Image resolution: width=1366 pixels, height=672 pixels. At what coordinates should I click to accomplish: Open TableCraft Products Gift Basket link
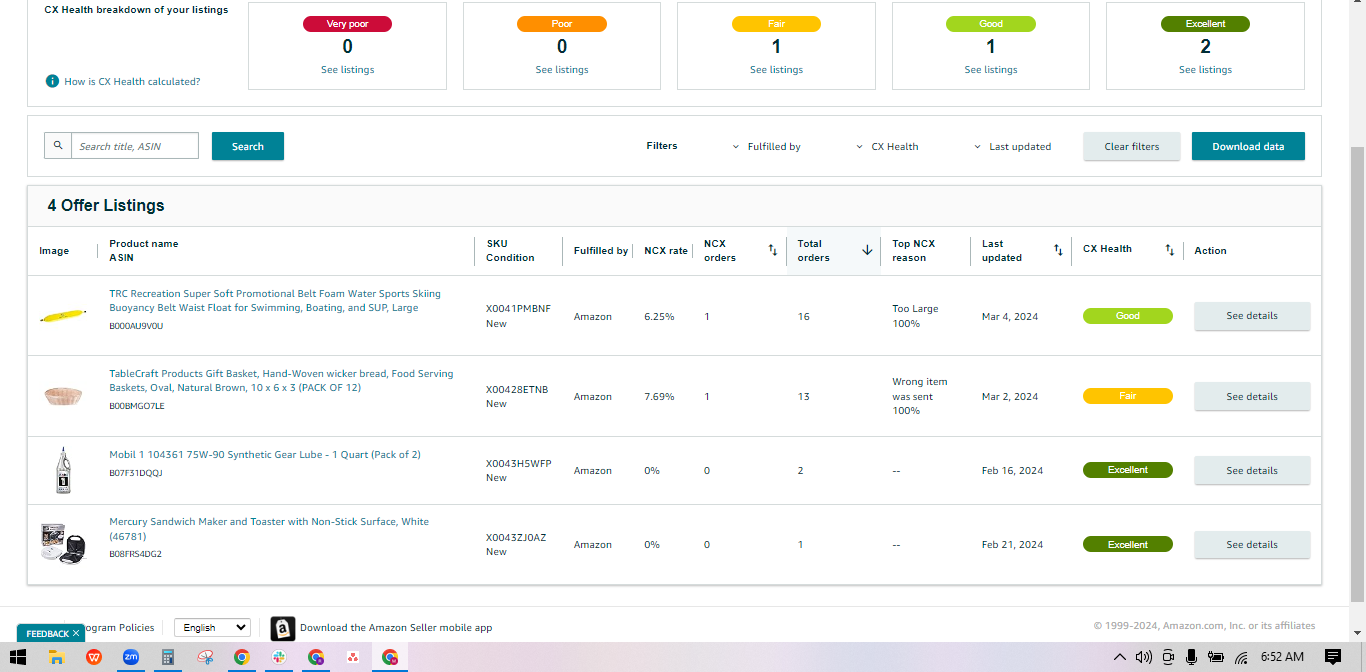pyautogui.click(x=281, y=380)
